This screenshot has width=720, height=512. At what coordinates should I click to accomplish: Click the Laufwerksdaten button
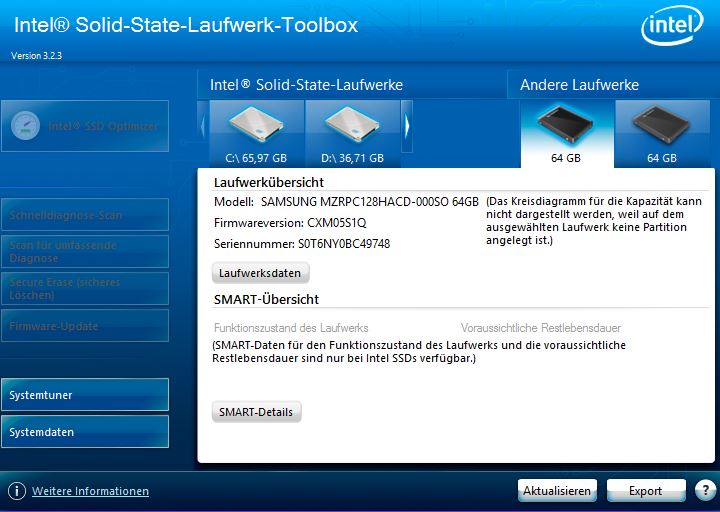point(260,273)
